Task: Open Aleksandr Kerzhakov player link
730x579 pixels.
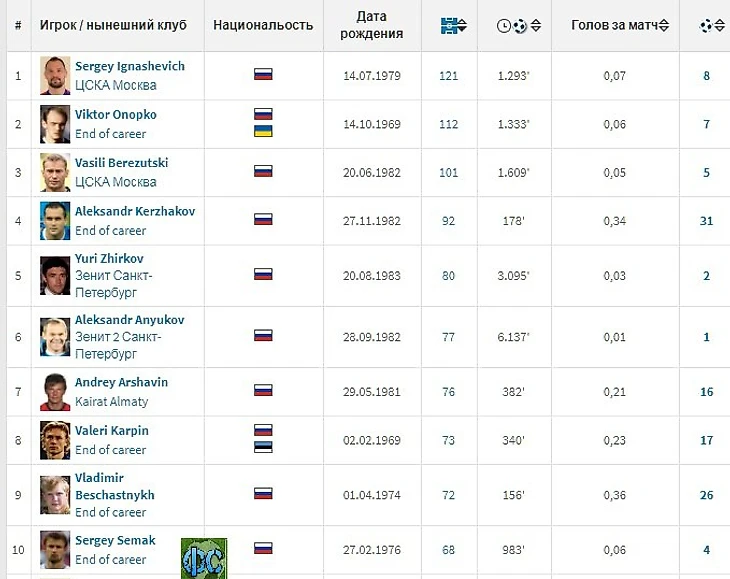Action: point(135,211)
